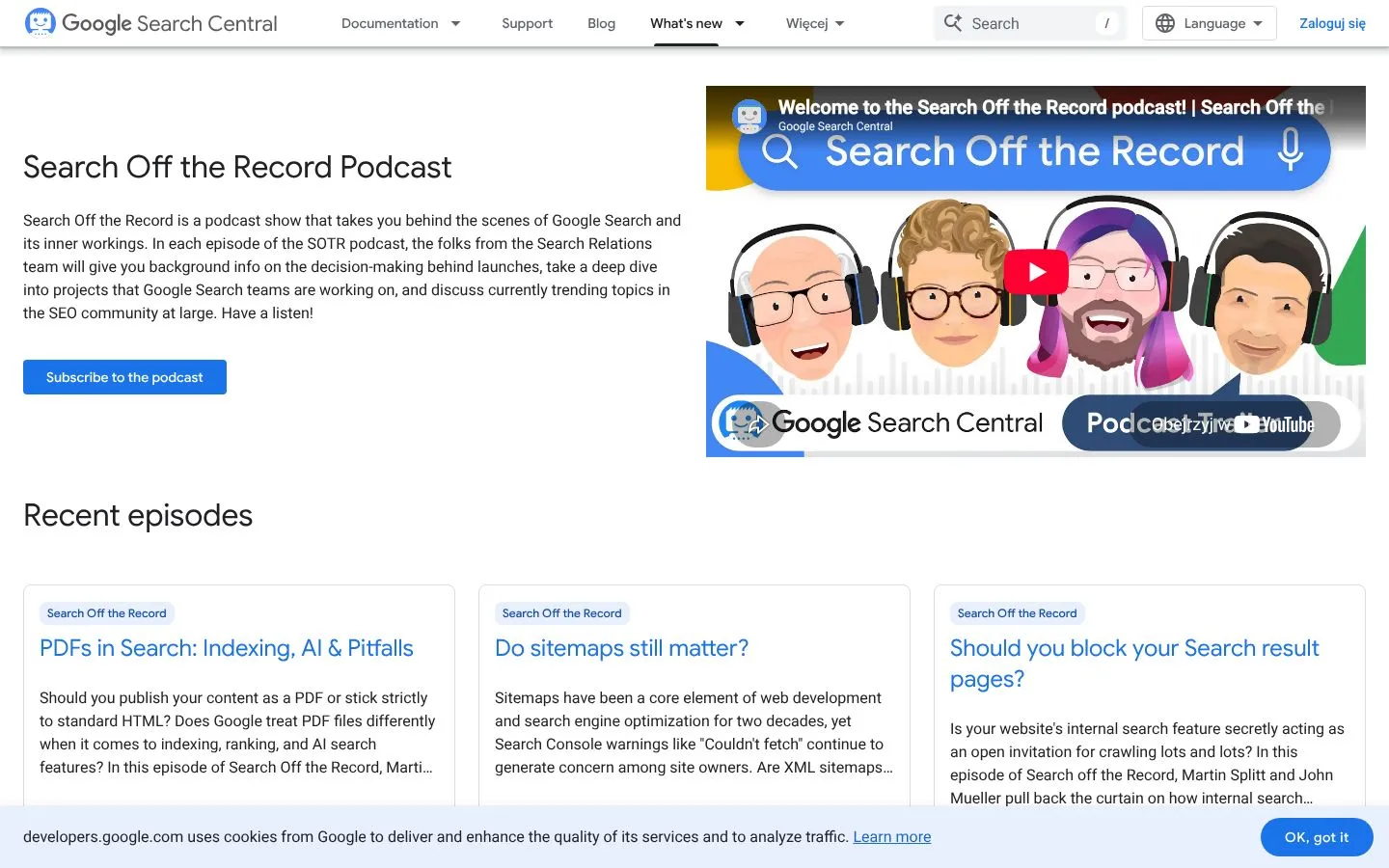The width and height of the screenshot is (1389, 868).
Task: Click the slash shortcut key badge
Action: [1106, 23]
